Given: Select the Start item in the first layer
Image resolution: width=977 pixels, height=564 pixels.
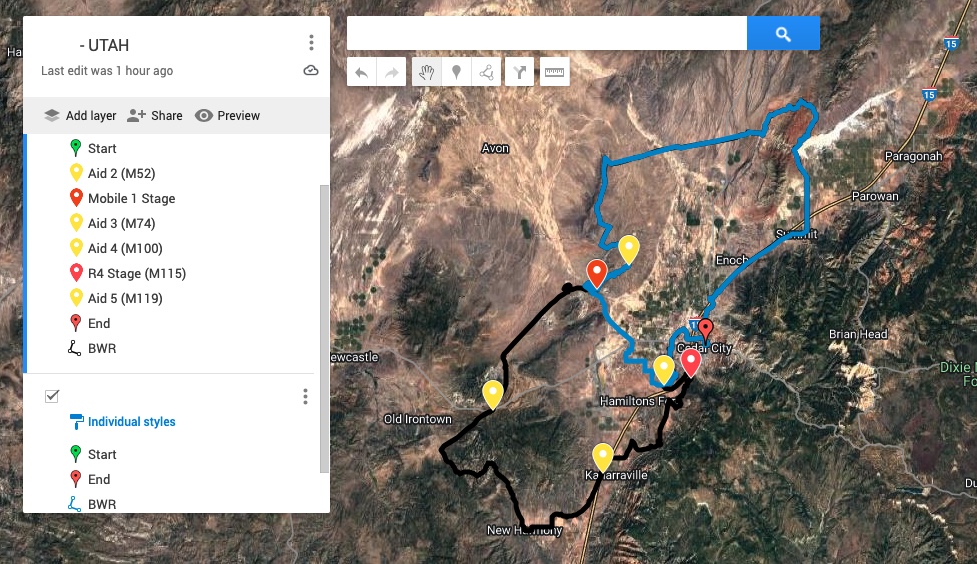Looking at the screenshot, I should [102, 148].
